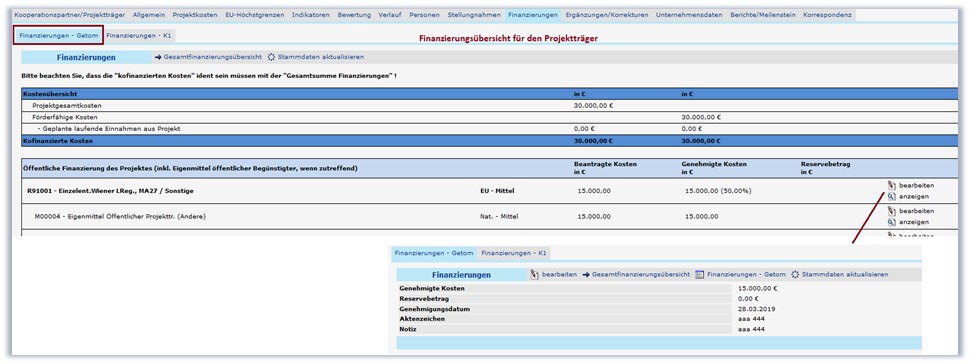Open the Personen tab
970x364 pixels.
click(424, 14)
